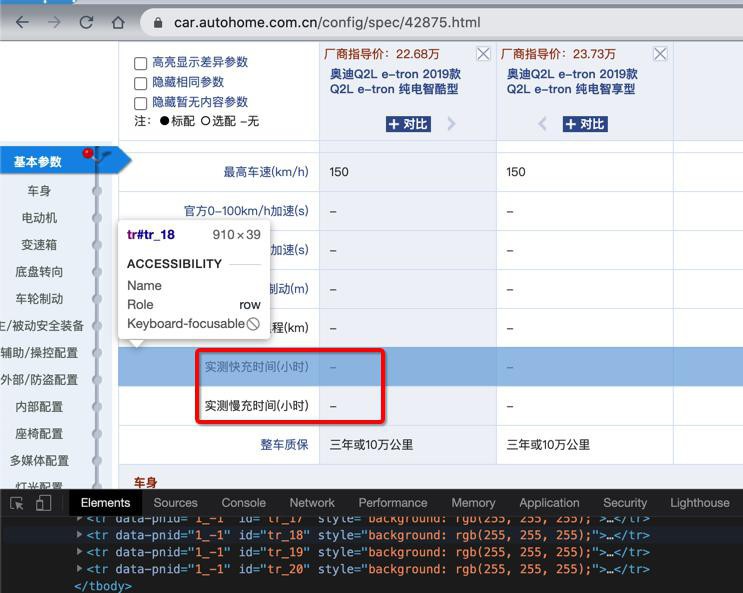Click 实测慢充时间(小时) label

tap(256, 406)
